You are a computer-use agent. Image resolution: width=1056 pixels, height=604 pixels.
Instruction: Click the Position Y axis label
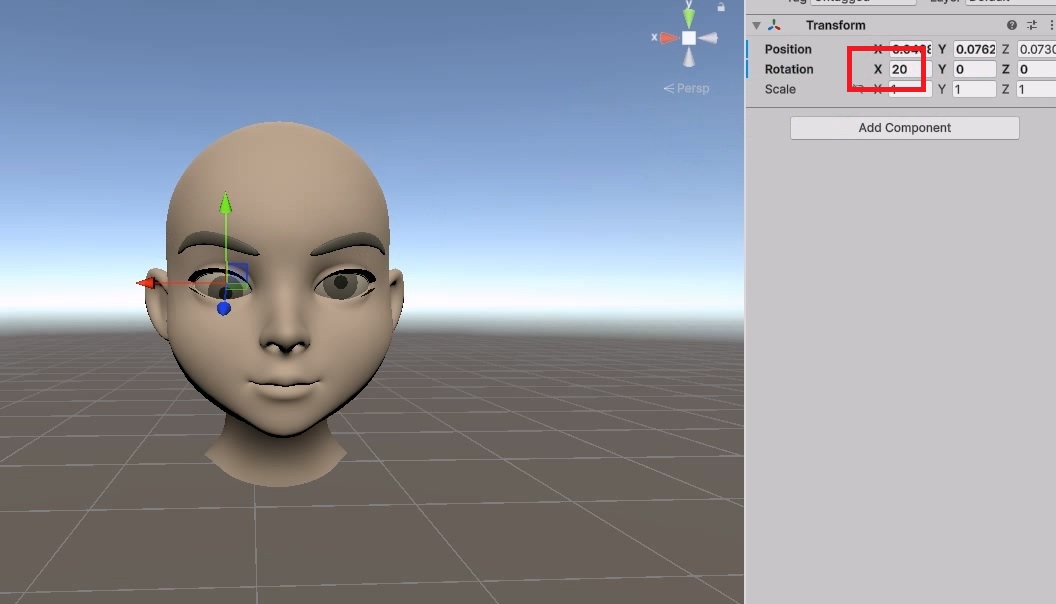click(x=942, y=49)
